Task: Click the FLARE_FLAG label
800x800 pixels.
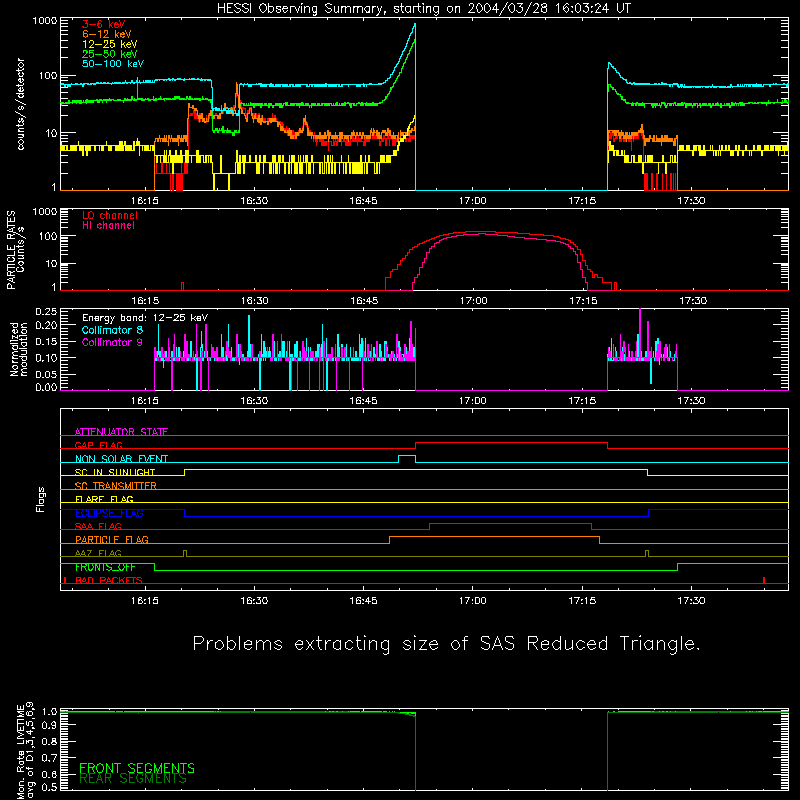Action: [104, 499]
